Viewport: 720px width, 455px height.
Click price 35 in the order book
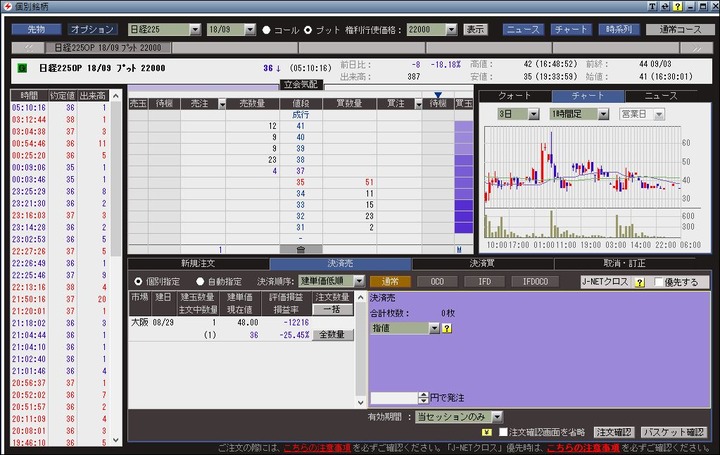[300, 182]
